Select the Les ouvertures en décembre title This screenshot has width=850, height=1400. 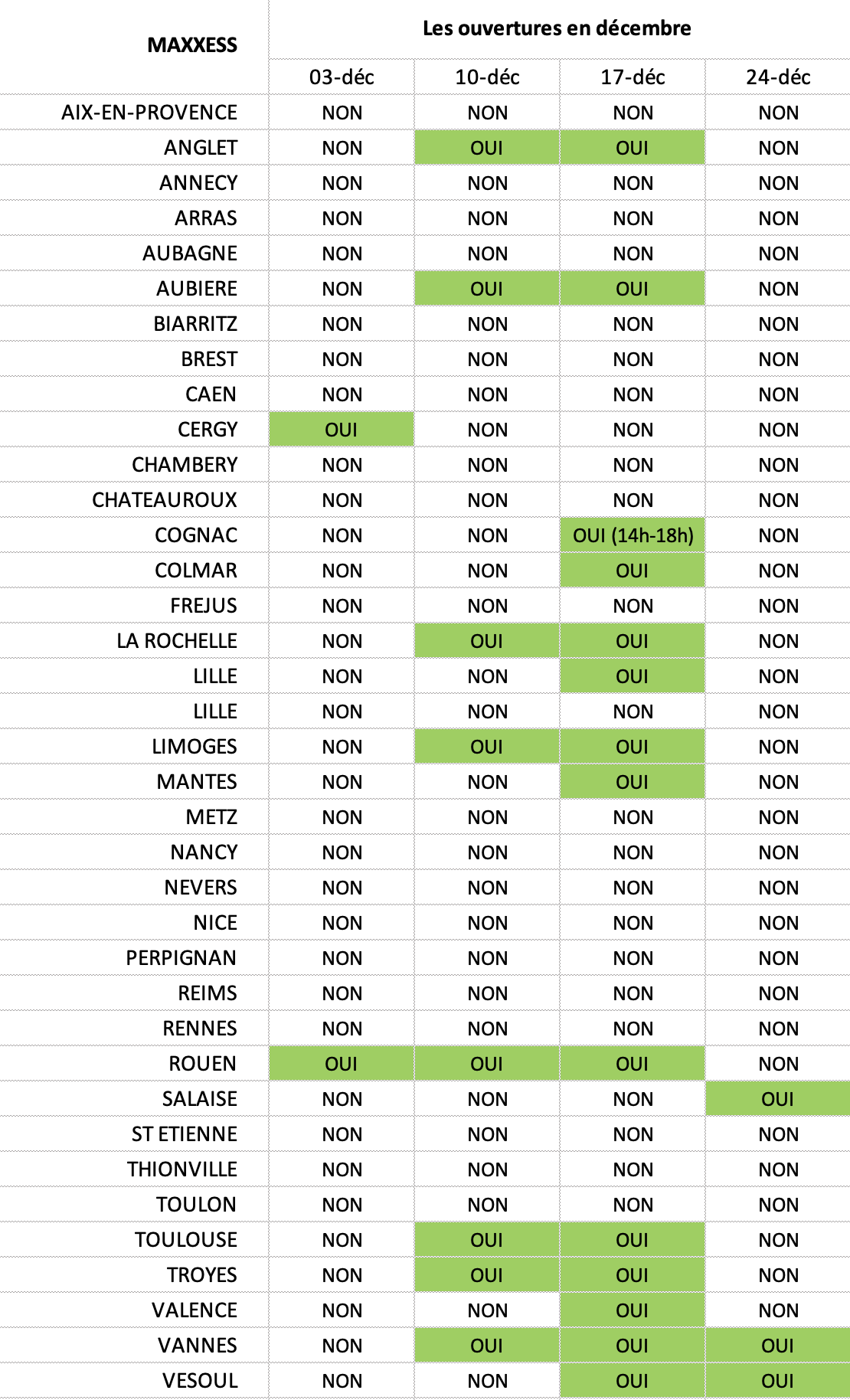click(557, 28)
